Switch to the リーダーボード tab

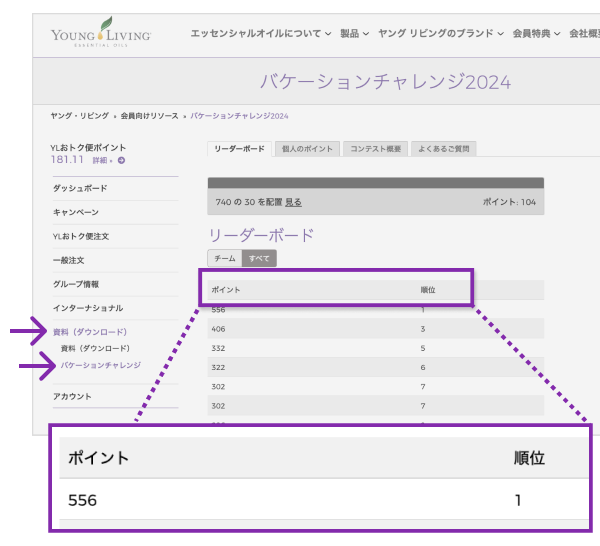(x=238, y=149)
